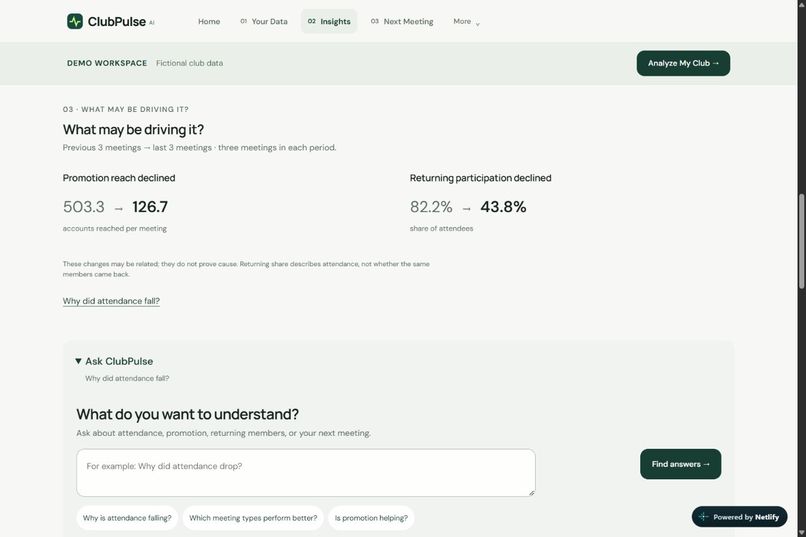The width and height of the screenshot is (806, 537).
Task: Select the Insights tab
Action: click(329, 22)
